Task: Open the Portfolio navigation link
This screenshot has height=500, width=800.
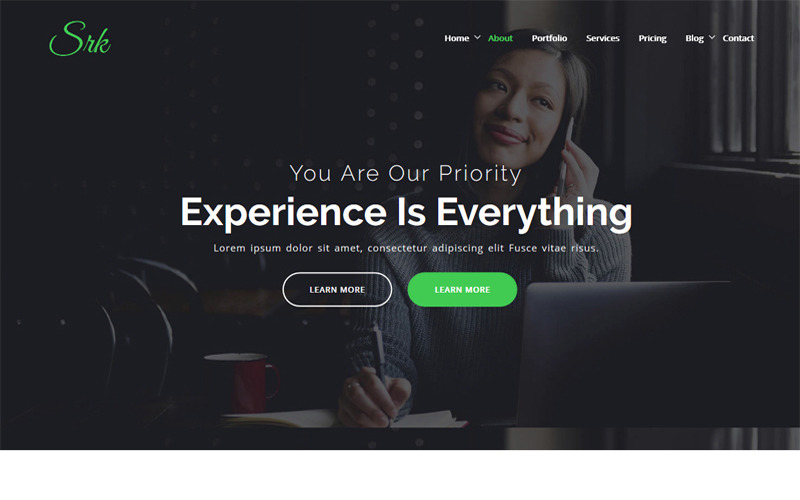Action: click(x=549, y=38)
